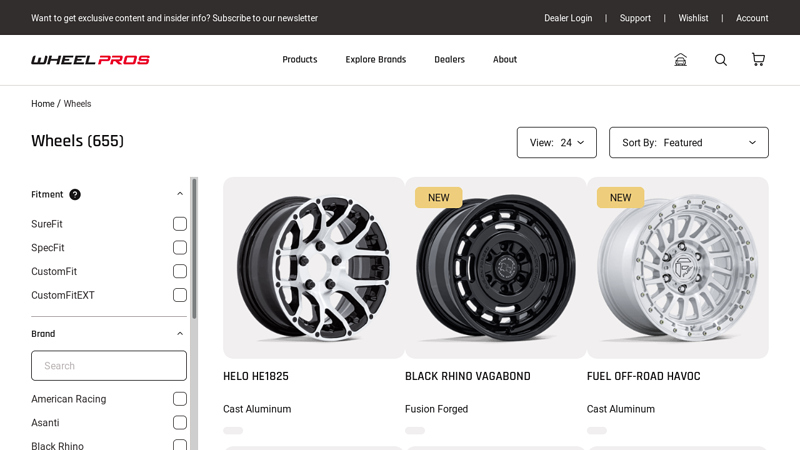Collapse the Brand filter section
800x450 pixels.
(180, 334)
